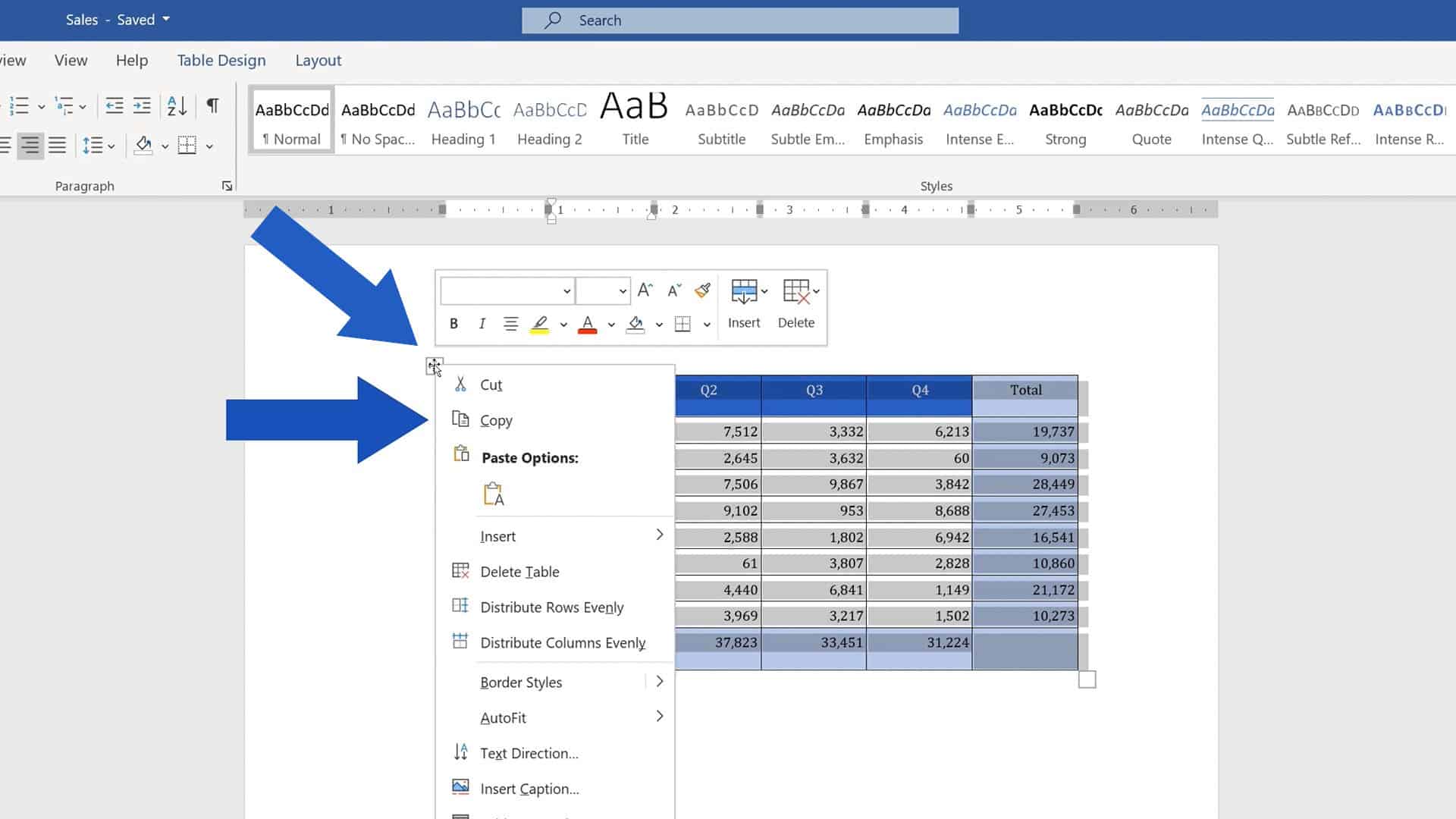Screen dimensions: 1456x819
Task: Select the Increase Indent icon
Action: tap(143, 106)
